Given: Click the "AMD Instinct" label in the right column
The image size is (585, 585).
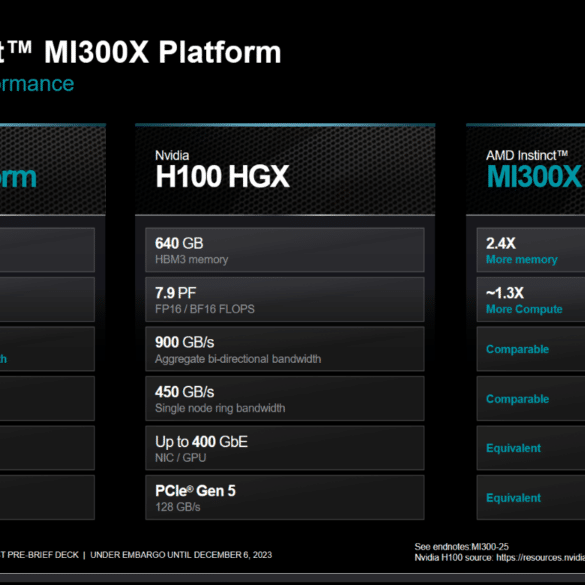Looking at the screenshot, I should click(527, 155).
